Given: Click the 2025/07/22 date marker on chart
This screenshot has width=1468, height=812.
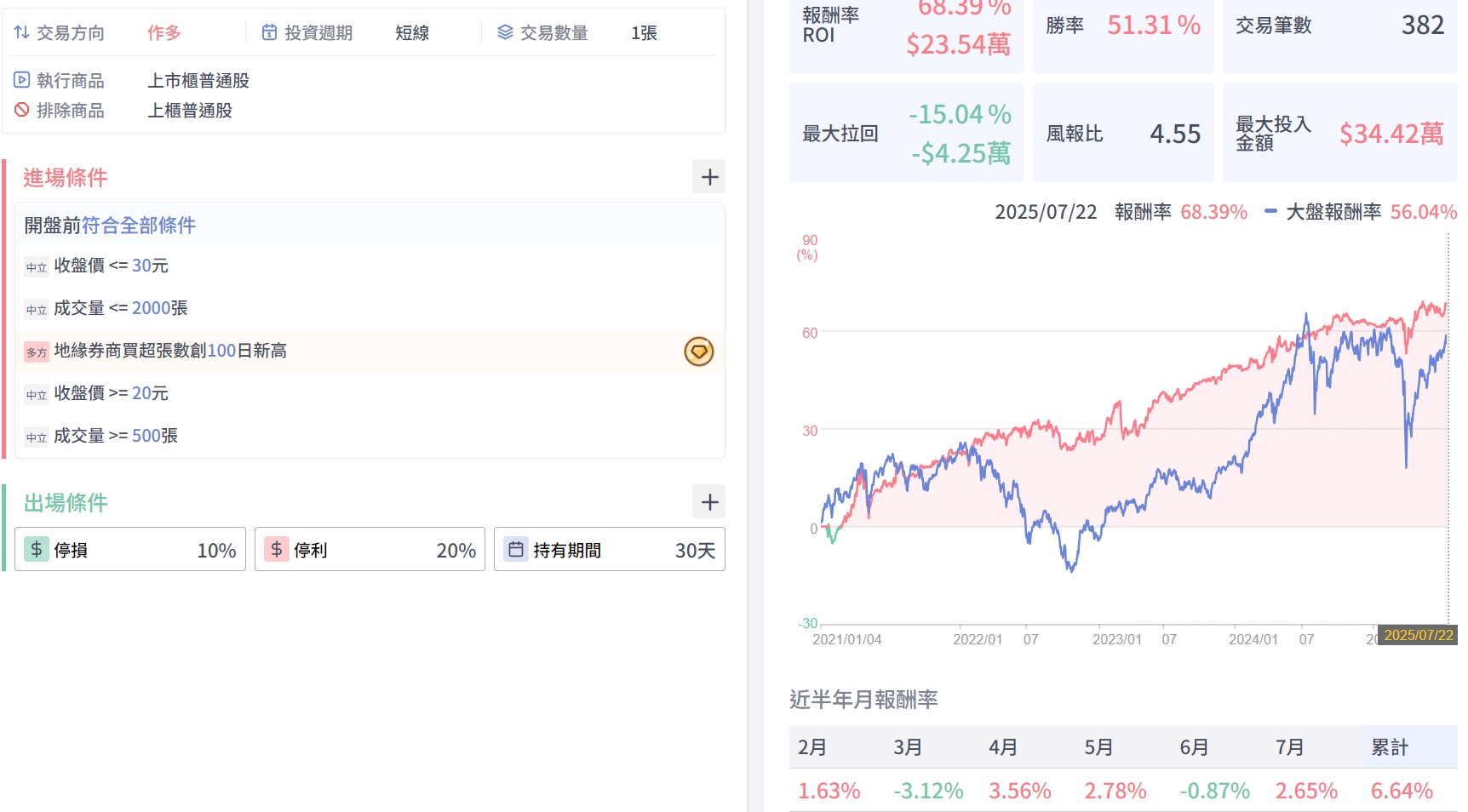Looking at the screenshot, I should click(x=1418, y=635).
